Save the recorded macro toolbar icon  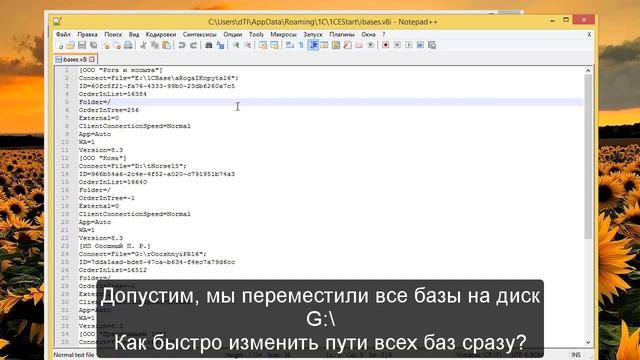click(432, 45)
